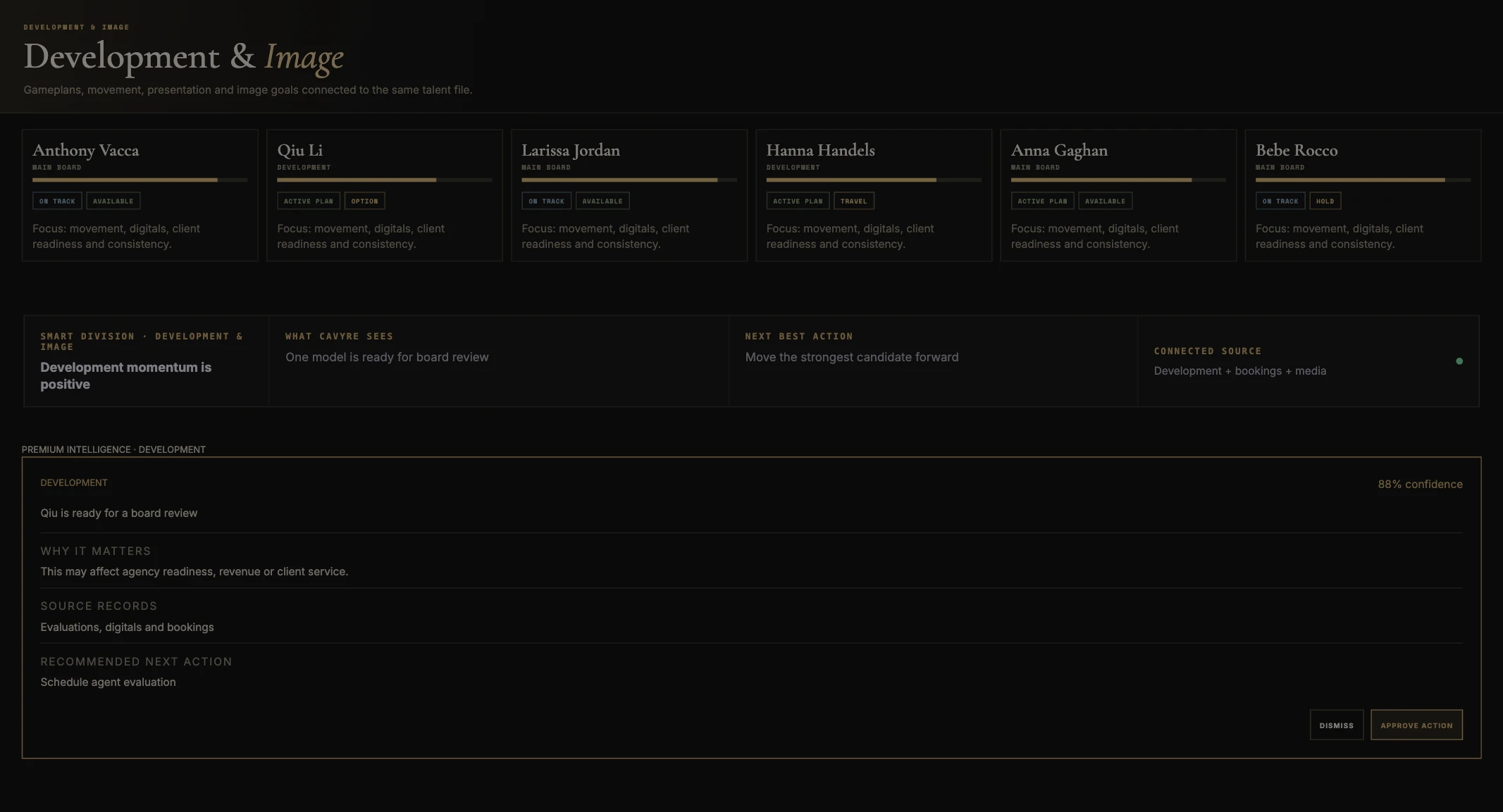Open Qiu Li's development card
Screen dimensions: 1503x812
point(385,195)
